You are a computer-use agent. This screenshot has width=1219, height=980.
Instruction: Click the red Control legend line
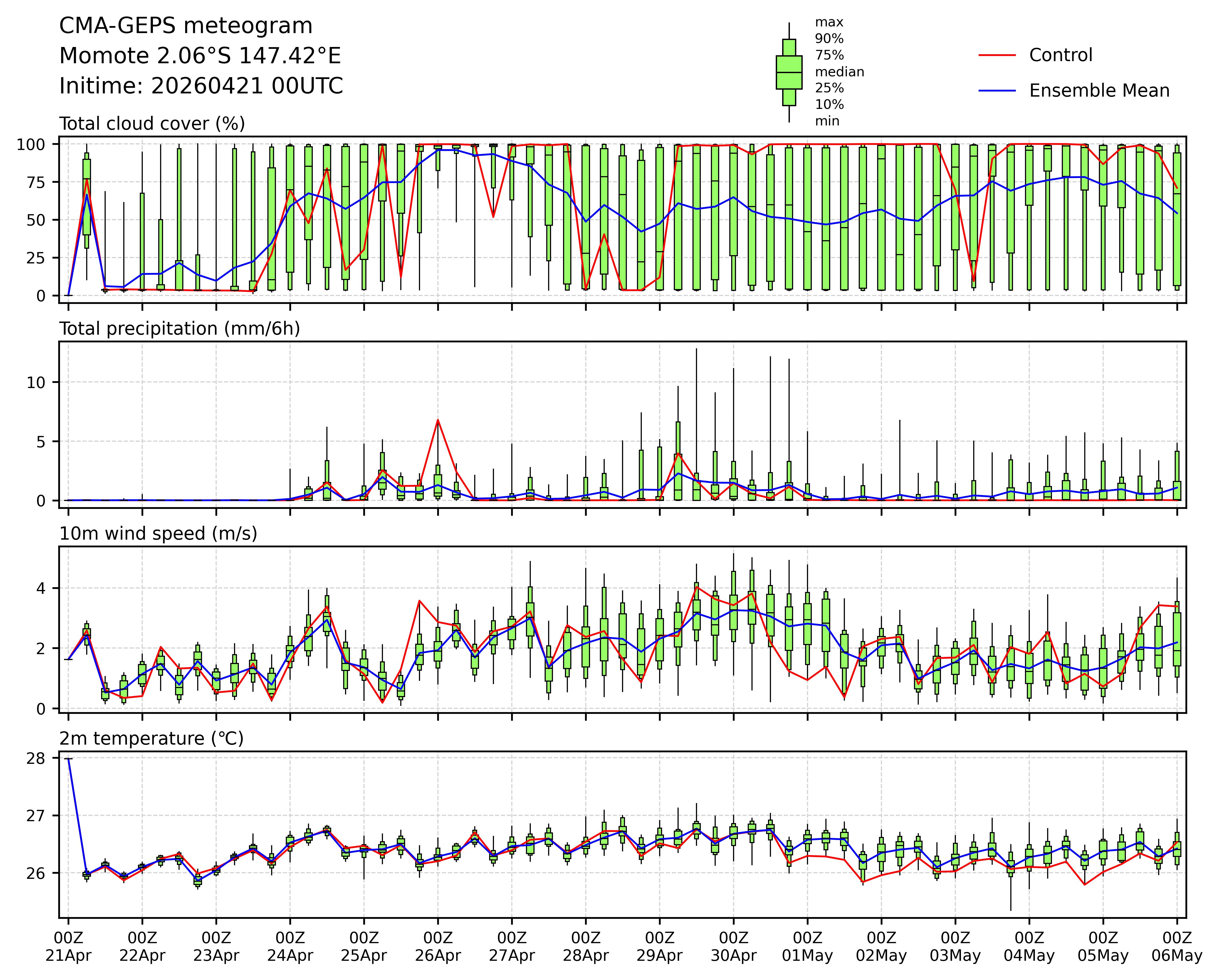coord(997,55)
